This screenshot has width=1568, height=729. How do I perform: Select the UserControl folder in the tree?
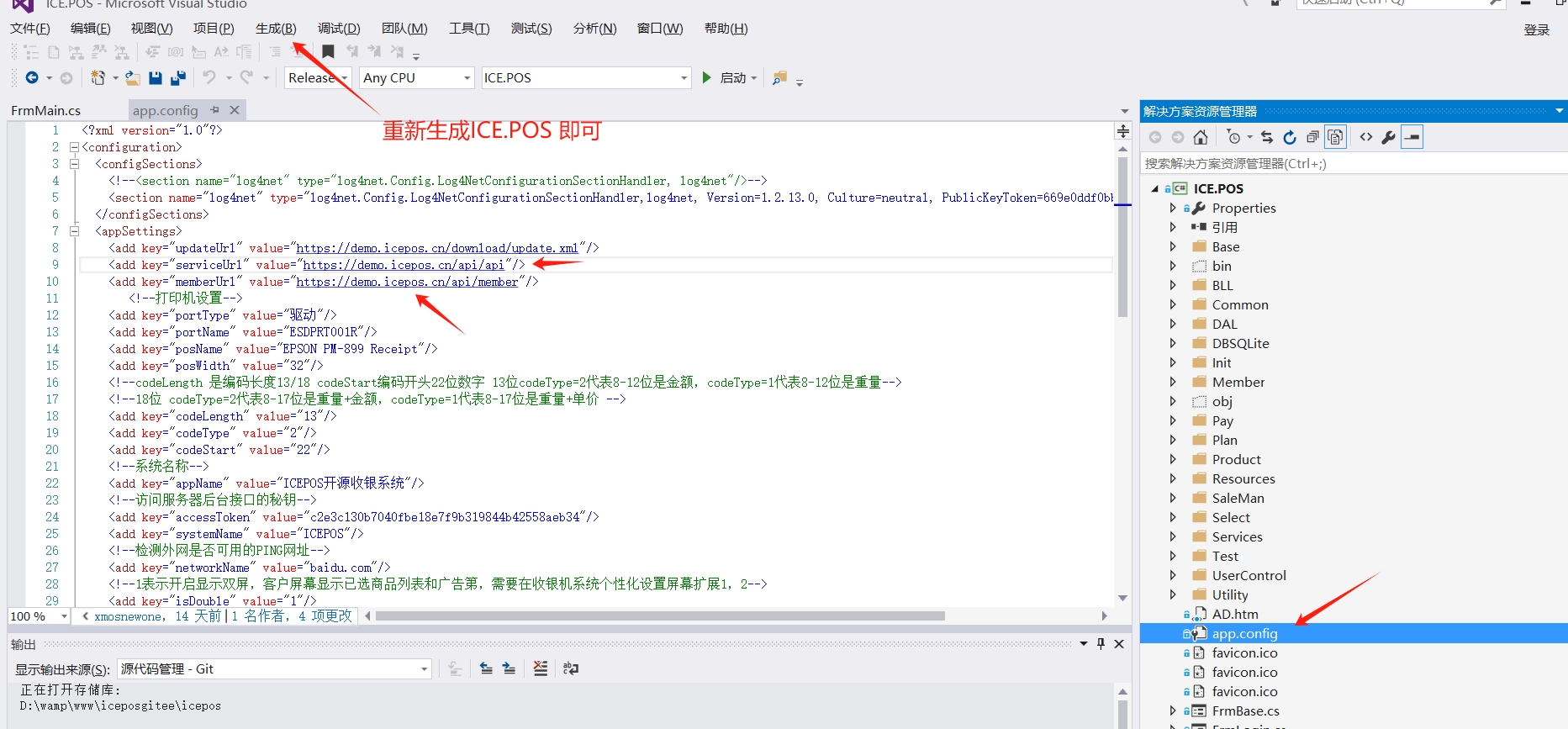(x=1249, y=575)
